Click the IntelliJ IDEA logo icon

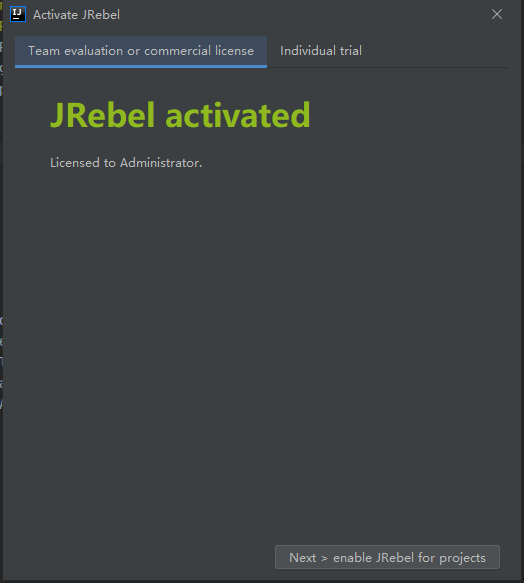point(18,15)
